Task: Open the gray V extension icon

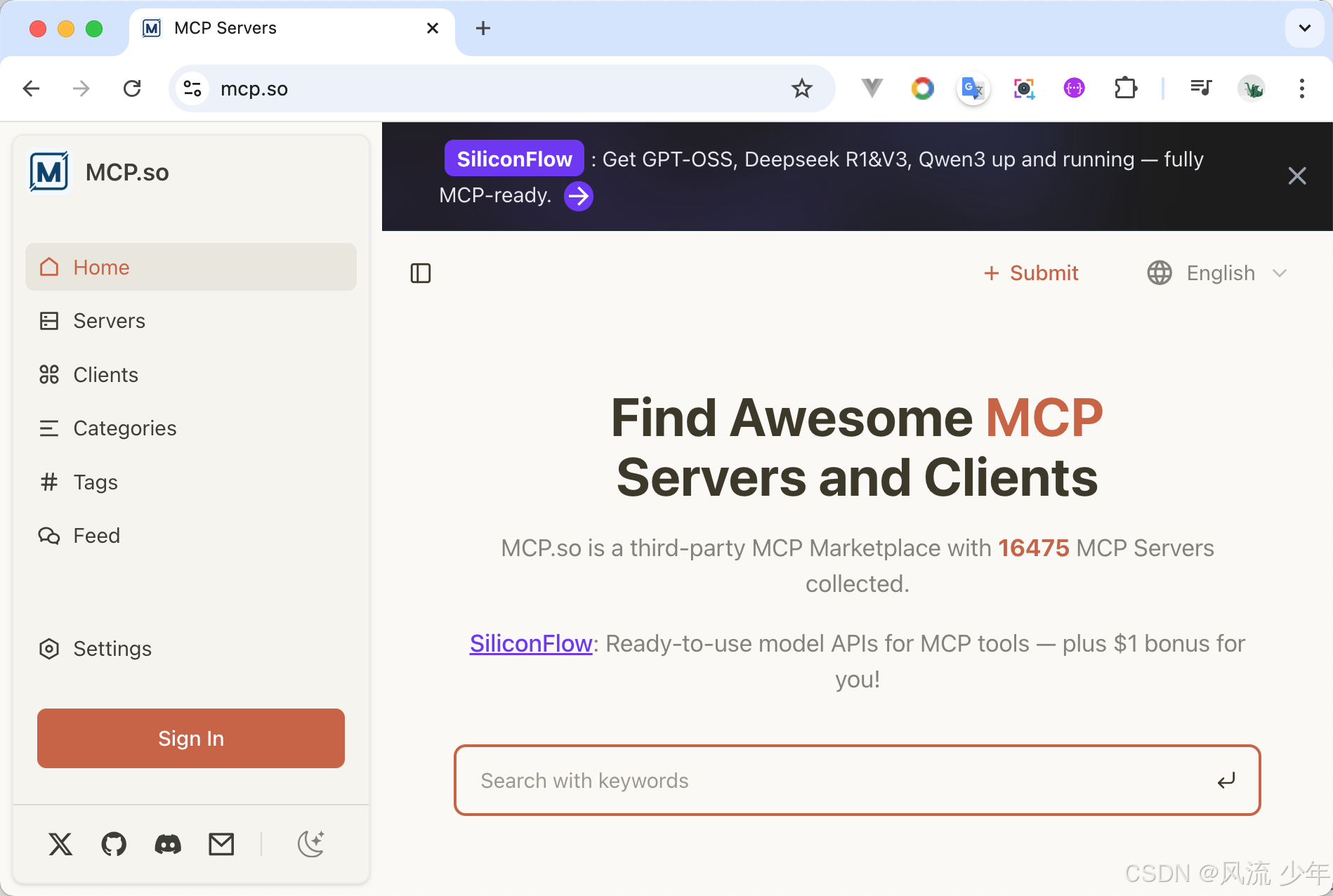Action: point(872,88)
